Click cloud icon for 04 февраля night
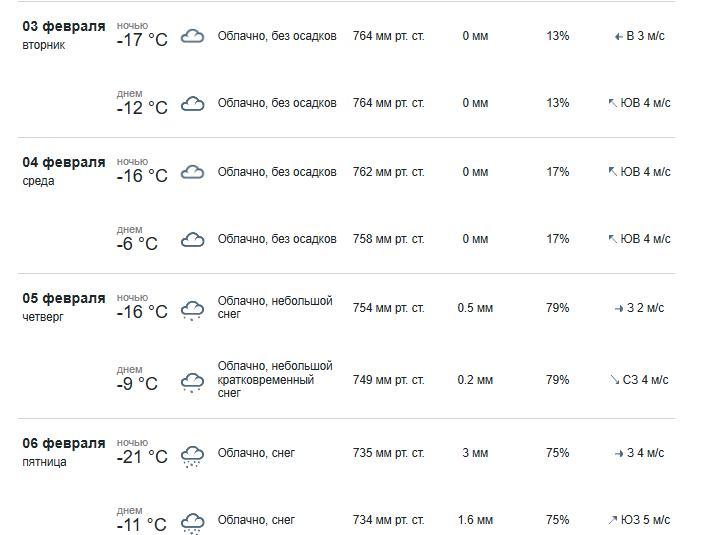The image size is (714, 535). [192, 172]
